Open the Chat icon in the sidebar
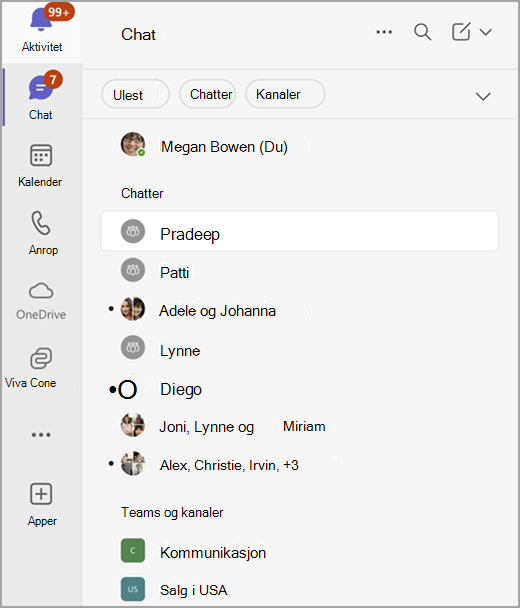Viewport: 520px width, 608px height. coord(40,88)
